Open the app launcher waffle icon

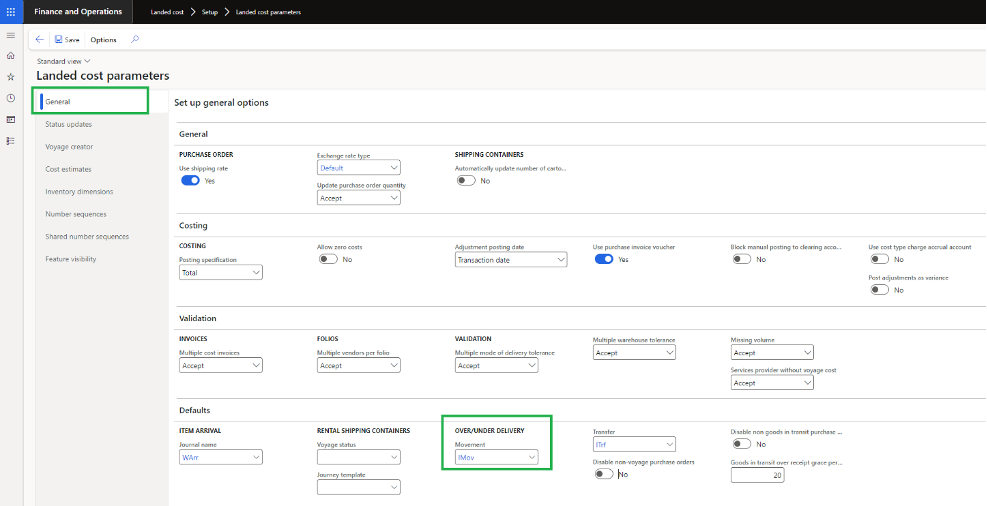coord(11,12)
